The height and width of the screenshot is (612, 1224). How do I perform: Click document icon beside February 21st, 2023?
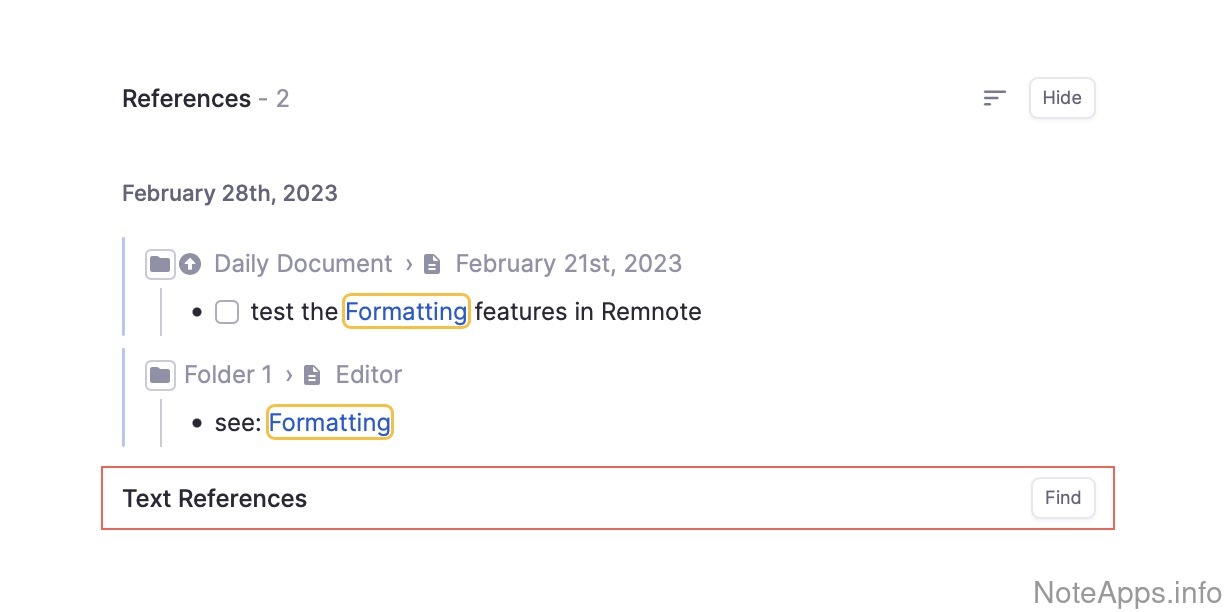click(x=432, y=264)
